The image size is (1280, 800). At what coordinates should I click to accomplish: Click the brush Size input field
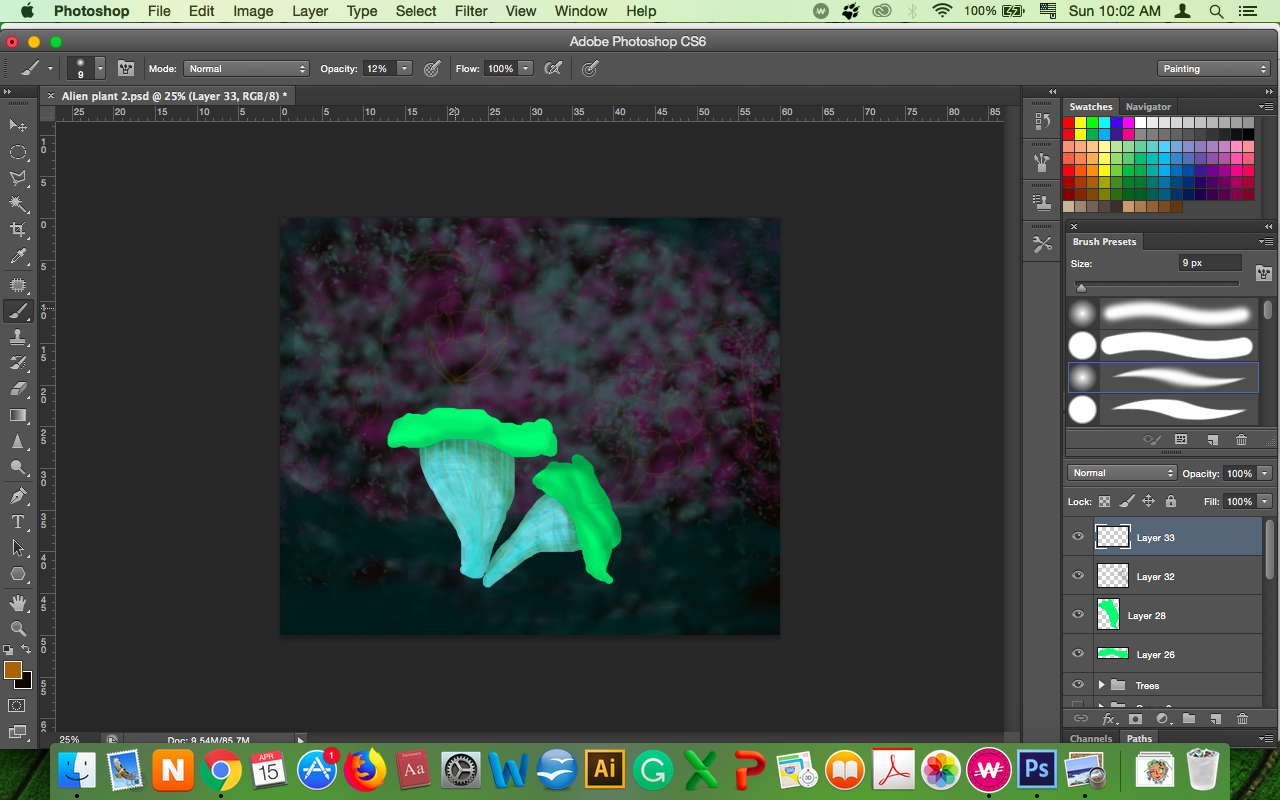click(1210, 263)
